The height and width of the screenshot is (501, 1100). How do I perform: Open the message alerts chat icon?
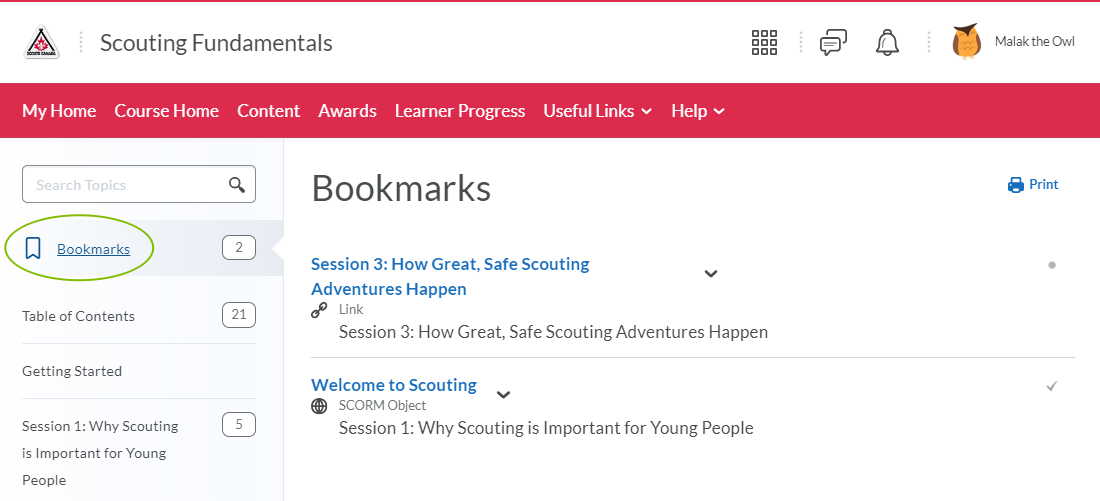[833, 43]
